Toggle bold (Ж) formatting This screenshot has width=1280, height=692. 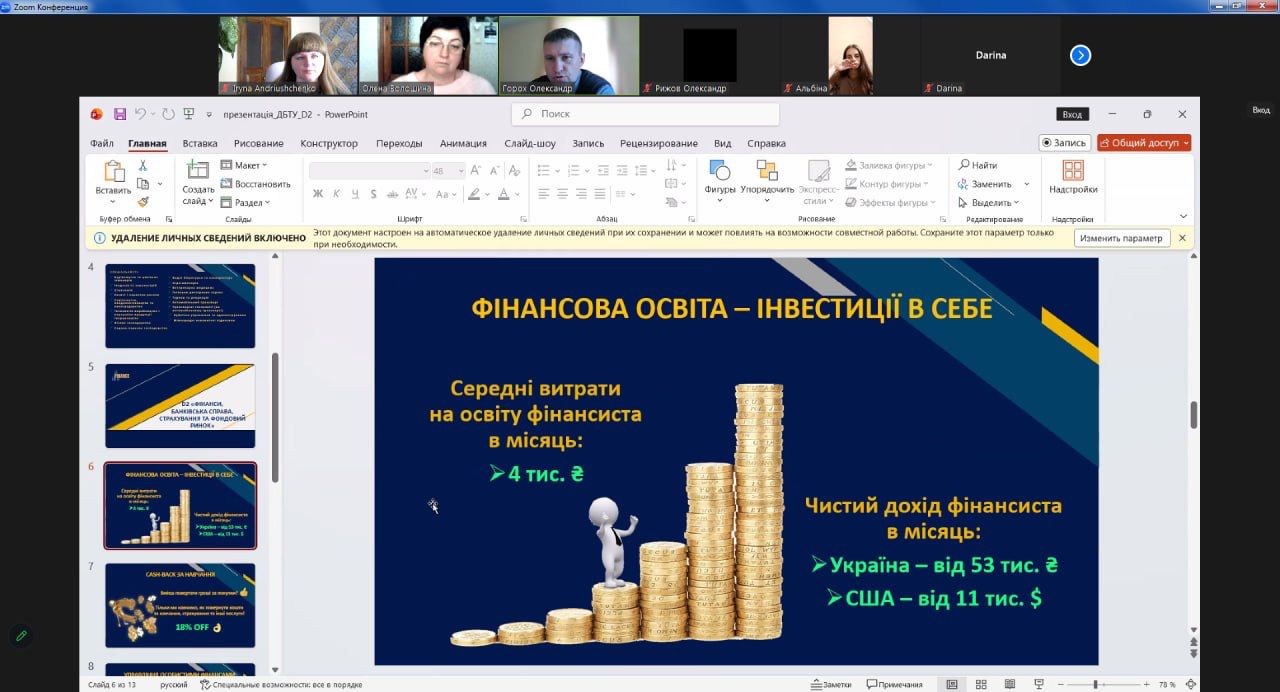pos(317,194)
